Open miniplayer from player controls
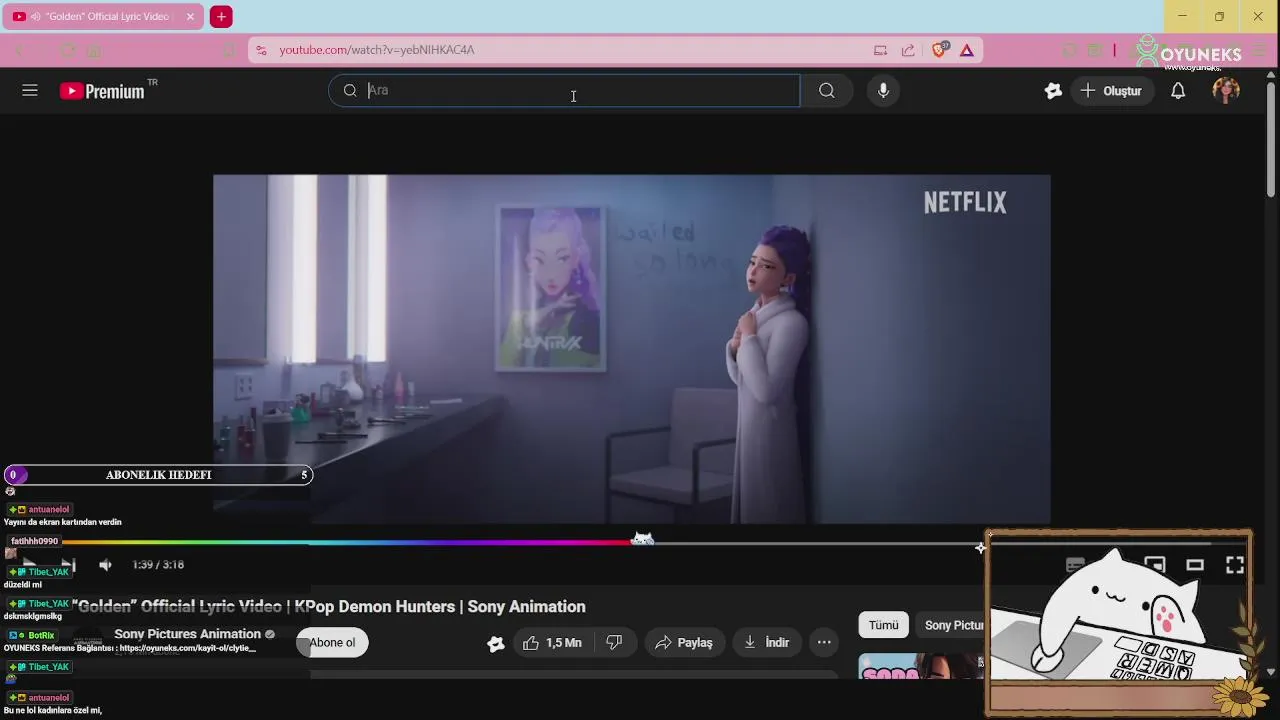The width and height of the screenshot is (1280, 720). pyautogui.click(x=1155, y=565)
